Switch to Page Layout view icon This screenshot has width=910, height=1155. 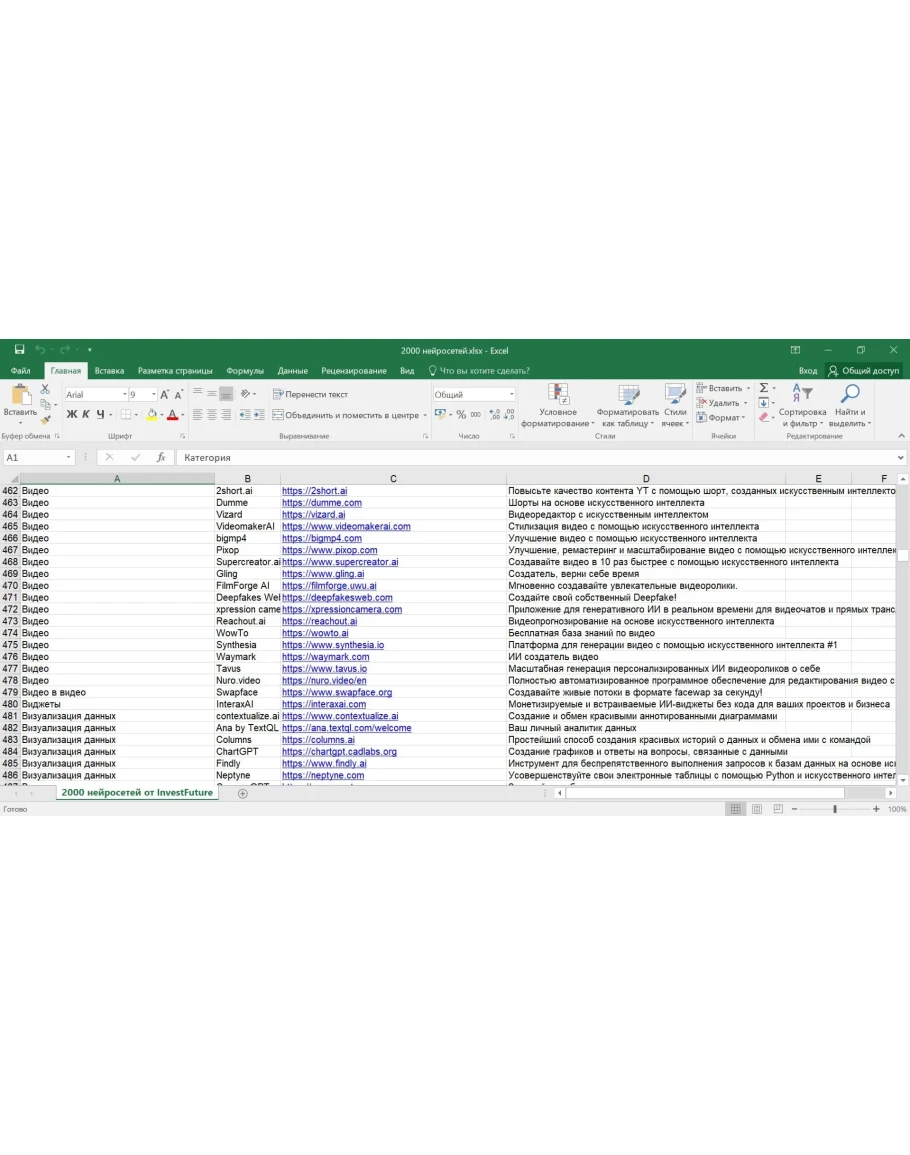coord(757,809)
